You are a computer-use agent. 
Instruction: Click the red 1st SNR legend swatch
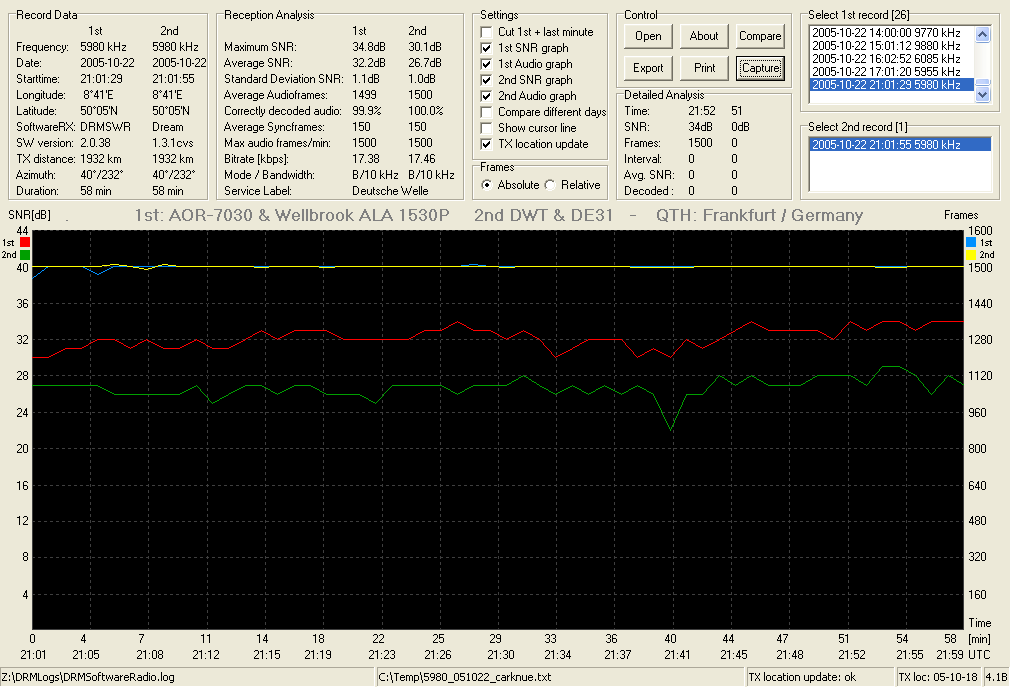pos(24,242)
